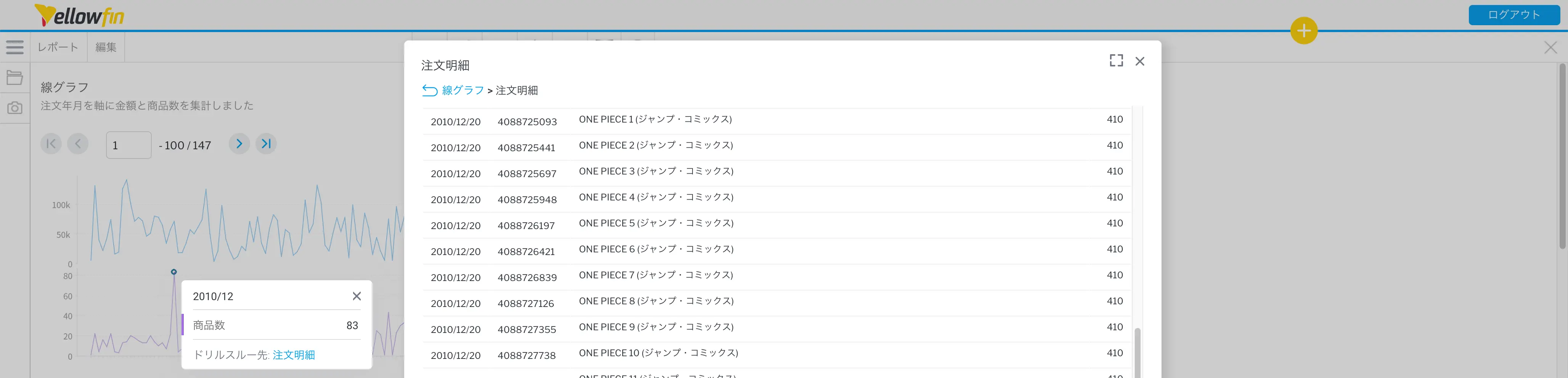Click the page number input field
The width and height of the screenshot is (1568, 378).
129,145
